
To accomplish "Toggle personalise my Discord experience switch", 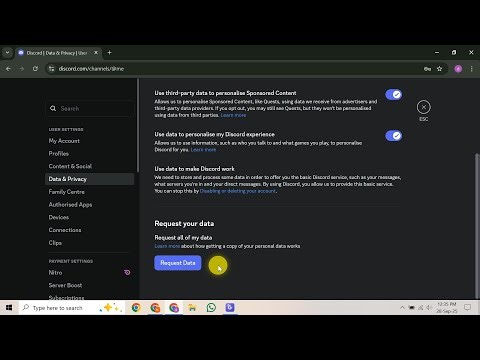I will coord(394,136).
